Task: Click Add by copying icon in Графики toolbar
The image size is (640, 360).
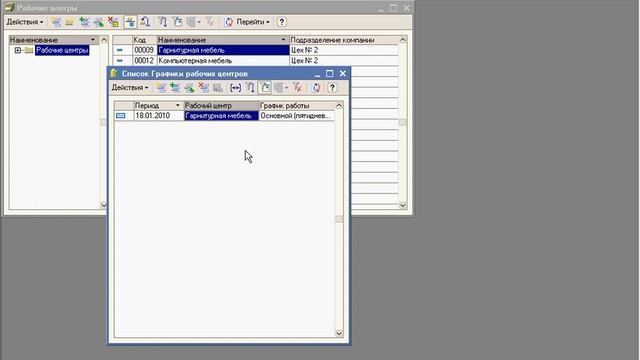Action: (x=175, y=88)
